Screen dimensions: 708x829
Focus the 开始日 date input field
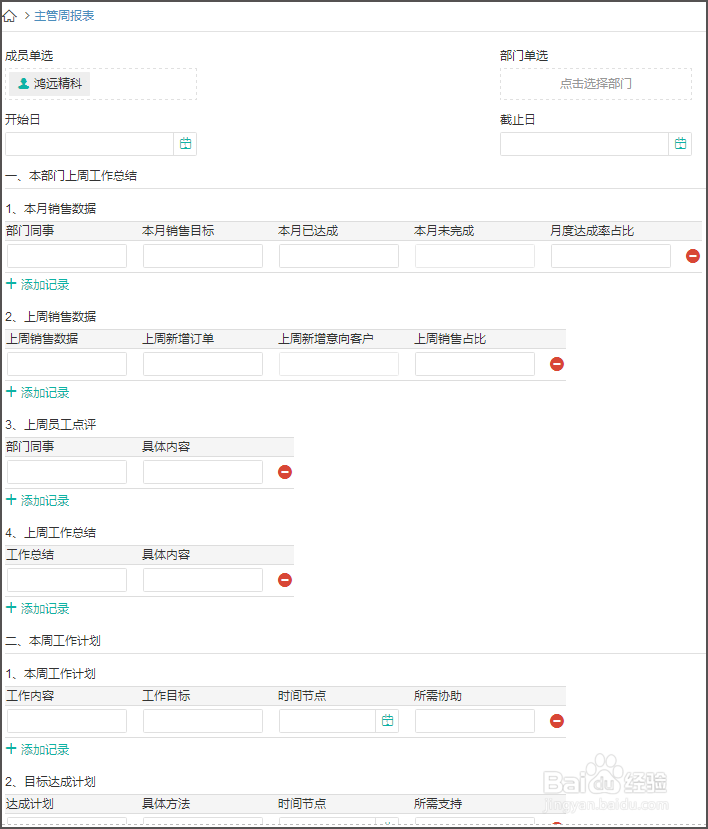(90, 144)
